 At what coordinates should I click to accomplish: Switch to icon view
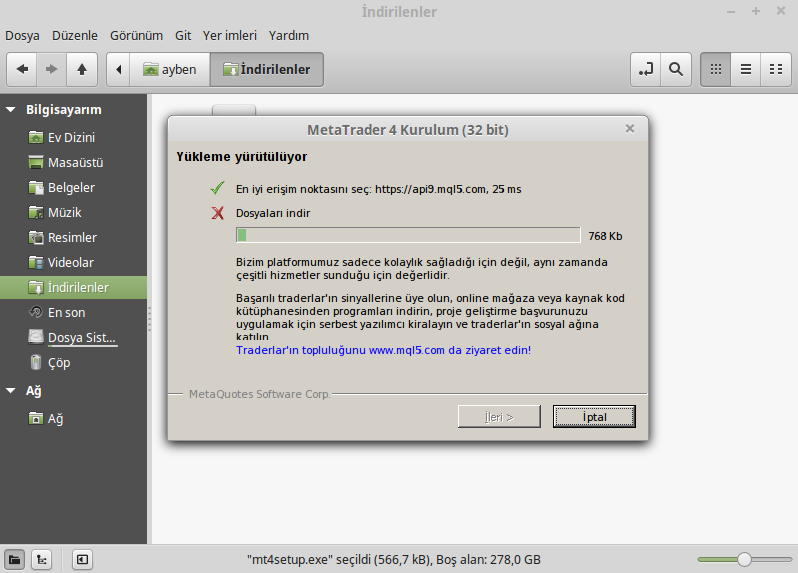pyautogui.click(x=716, y=69)
